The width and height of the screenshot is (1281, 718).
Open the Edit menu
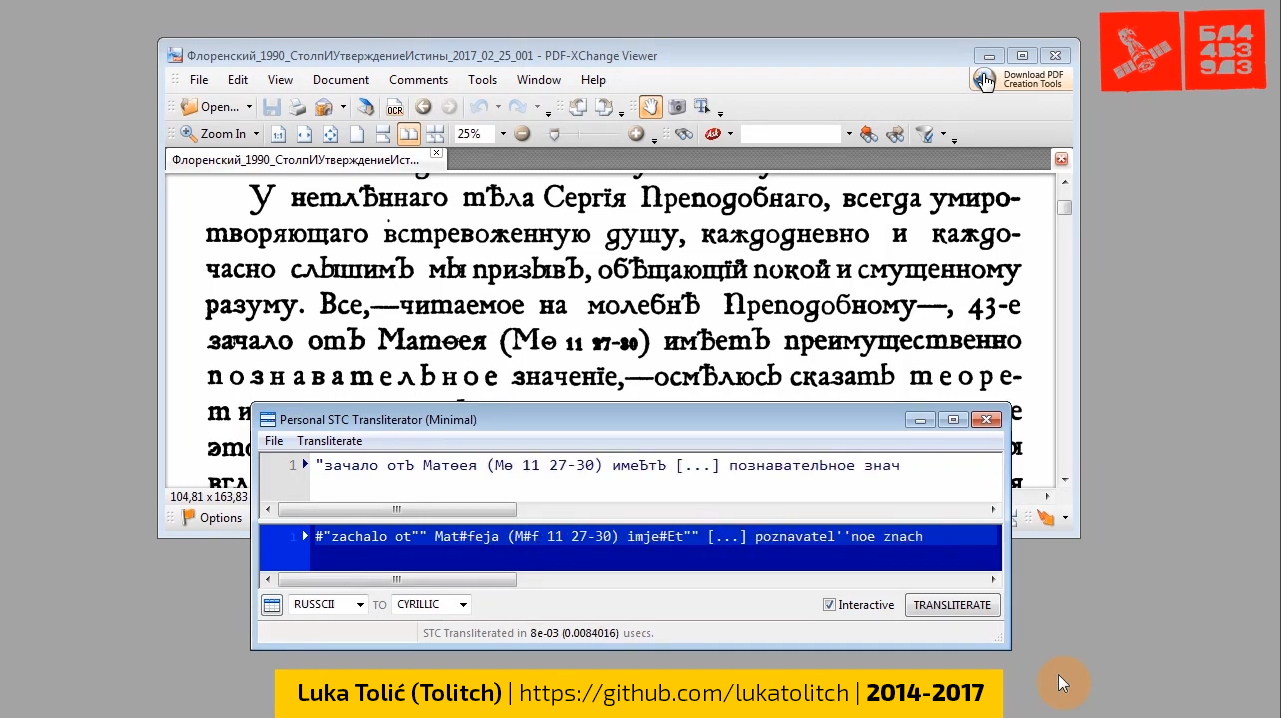coord(238,80)
